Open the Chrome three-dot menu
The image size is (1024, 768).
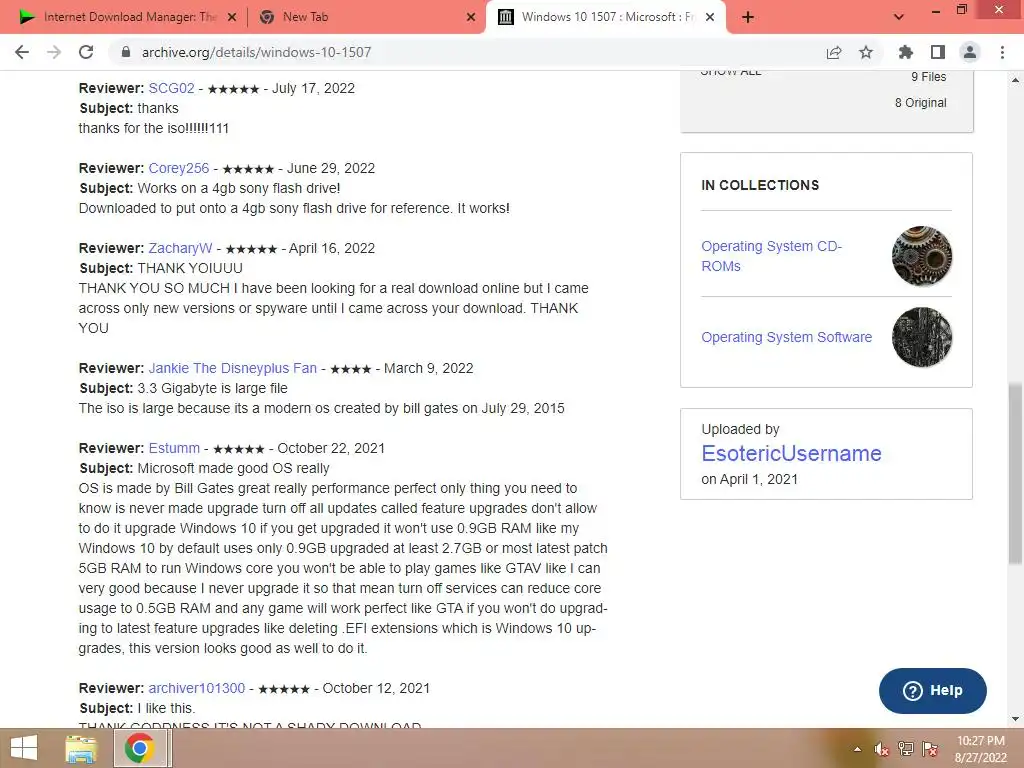click(x=1002, y=52)
